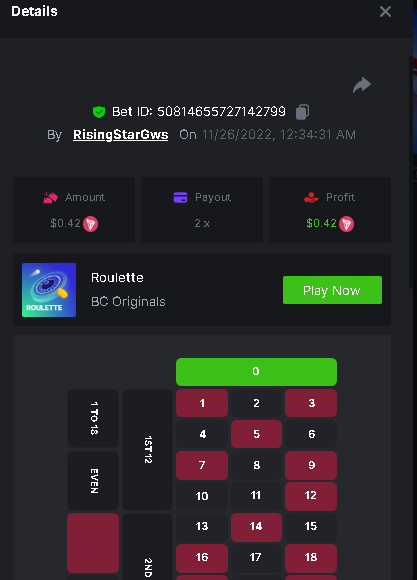
Task: Select the solid red color bet cell
Action: click(93, 543)
